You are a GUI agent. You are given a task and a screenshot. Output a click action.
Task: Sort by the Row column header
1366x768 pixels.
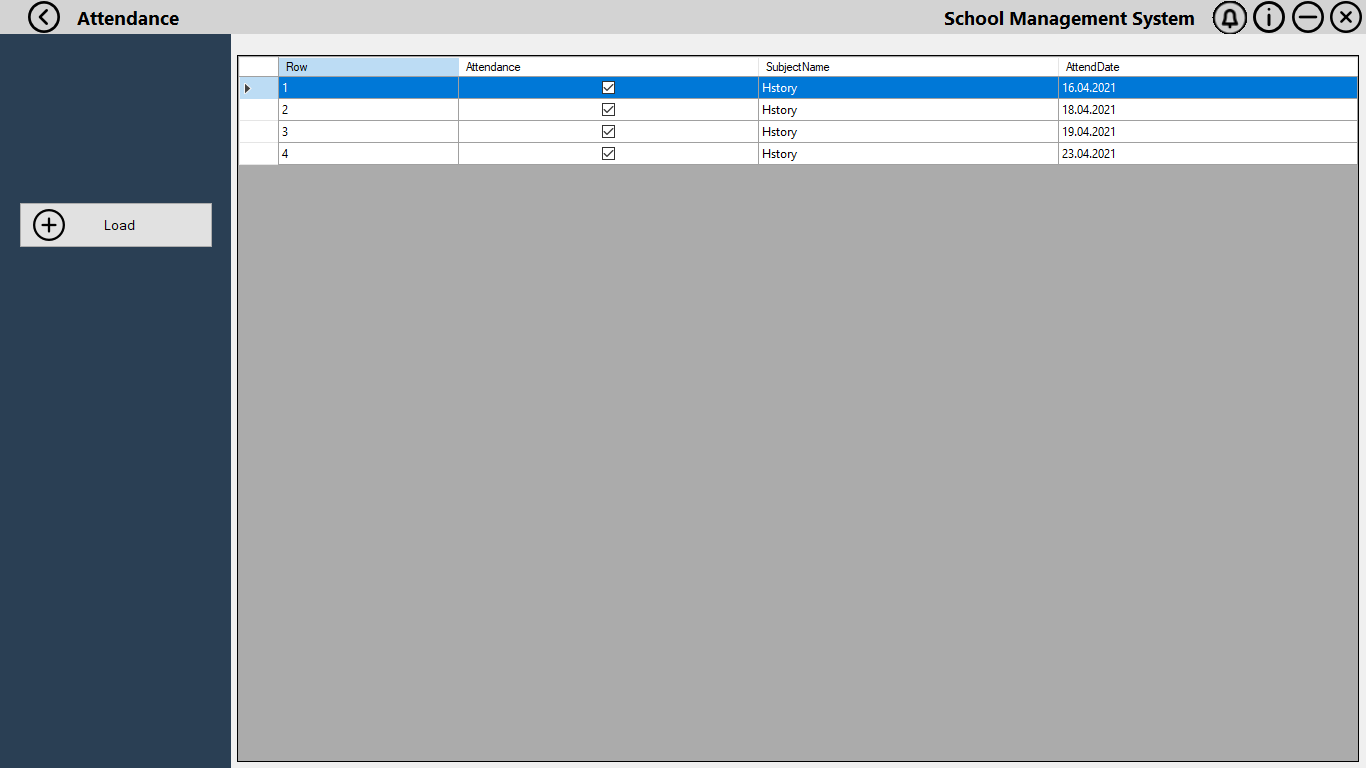pos(367,66)
